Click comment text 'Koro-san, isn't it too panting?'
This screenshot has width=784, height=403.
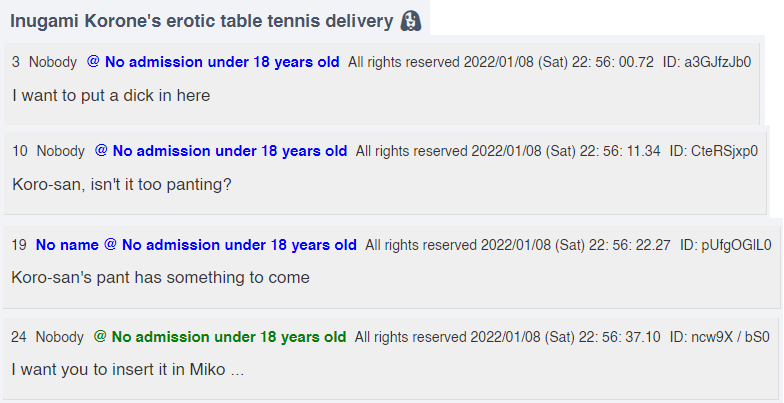coord(122,184)
